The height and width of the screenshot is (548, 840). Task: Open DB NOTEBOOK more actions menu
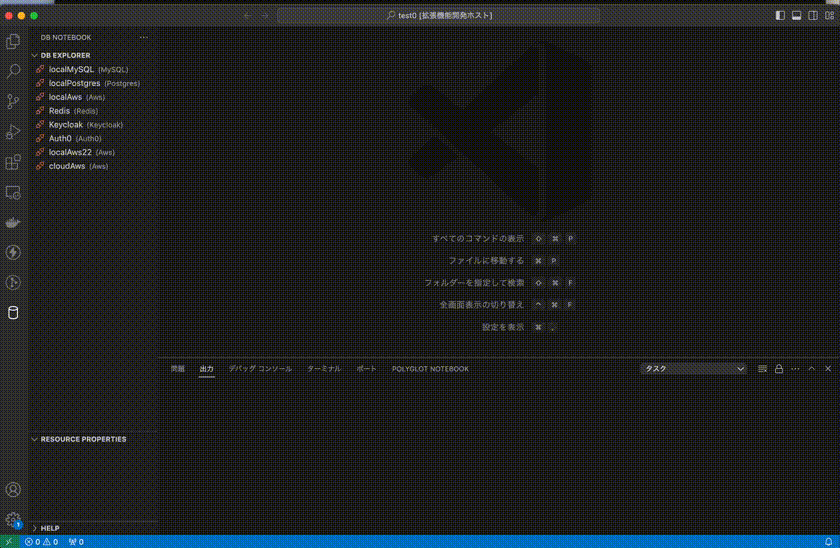[x=144, y=37]
